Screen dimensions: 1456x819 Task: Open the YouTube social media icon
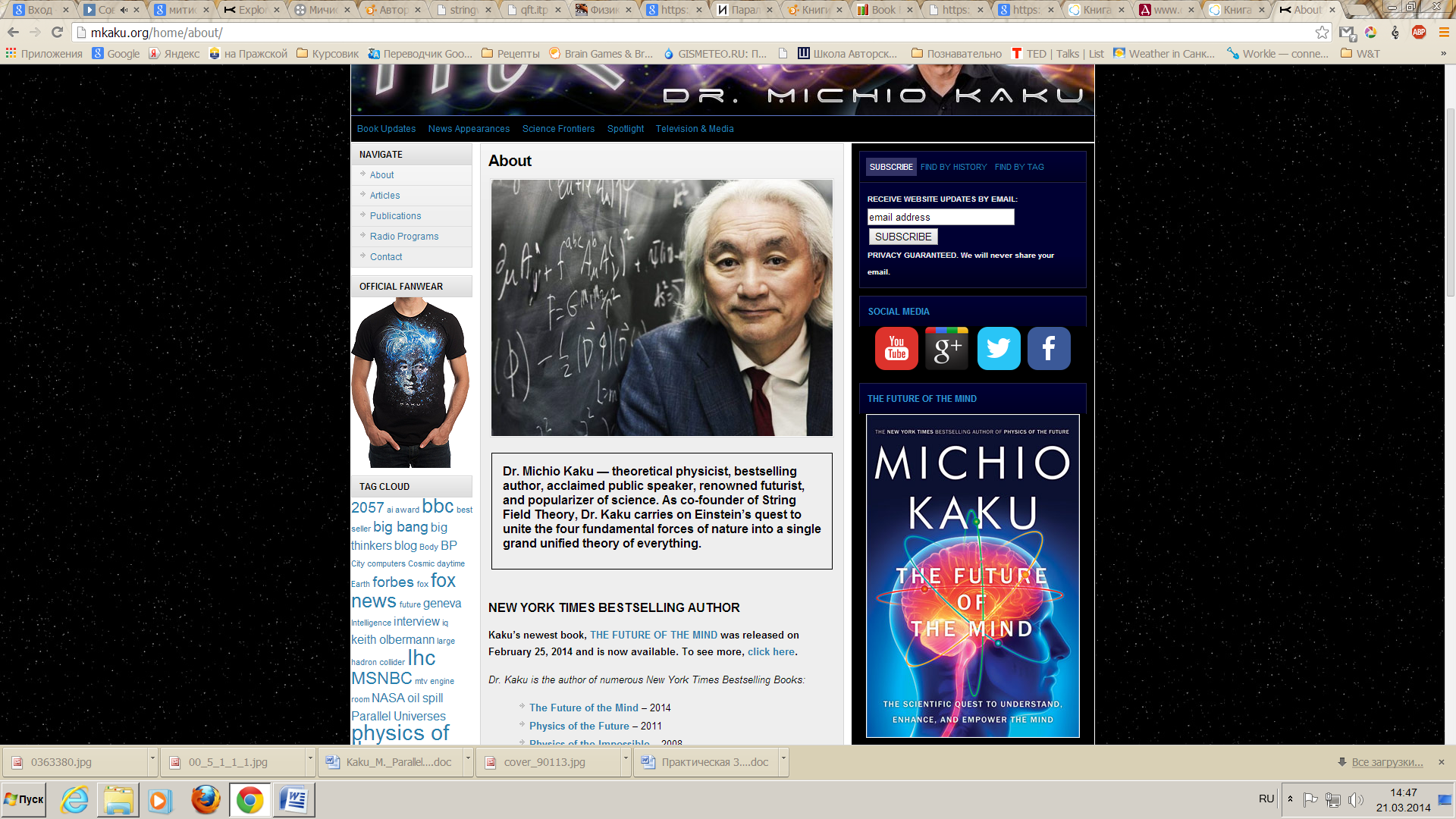pyautogui.click(x=896, y=348)
